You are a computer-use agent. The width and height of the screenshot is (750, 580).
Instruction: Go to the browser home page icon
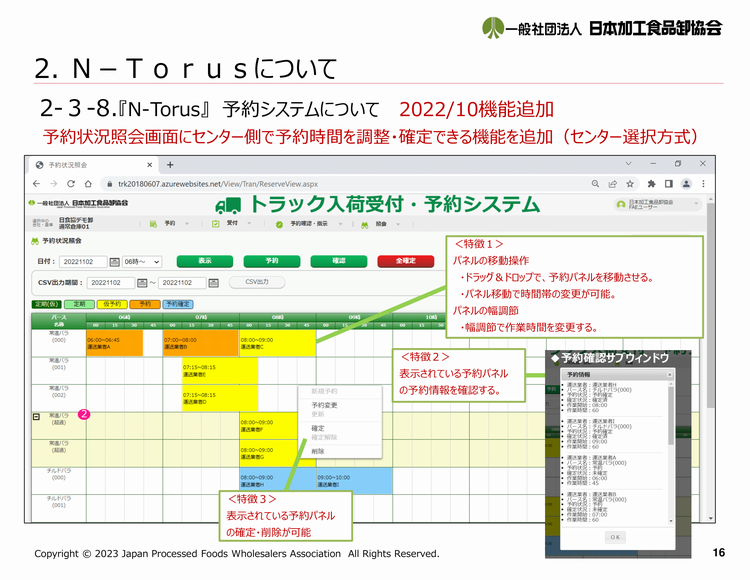pyautogui.click(x=88, y=184)
